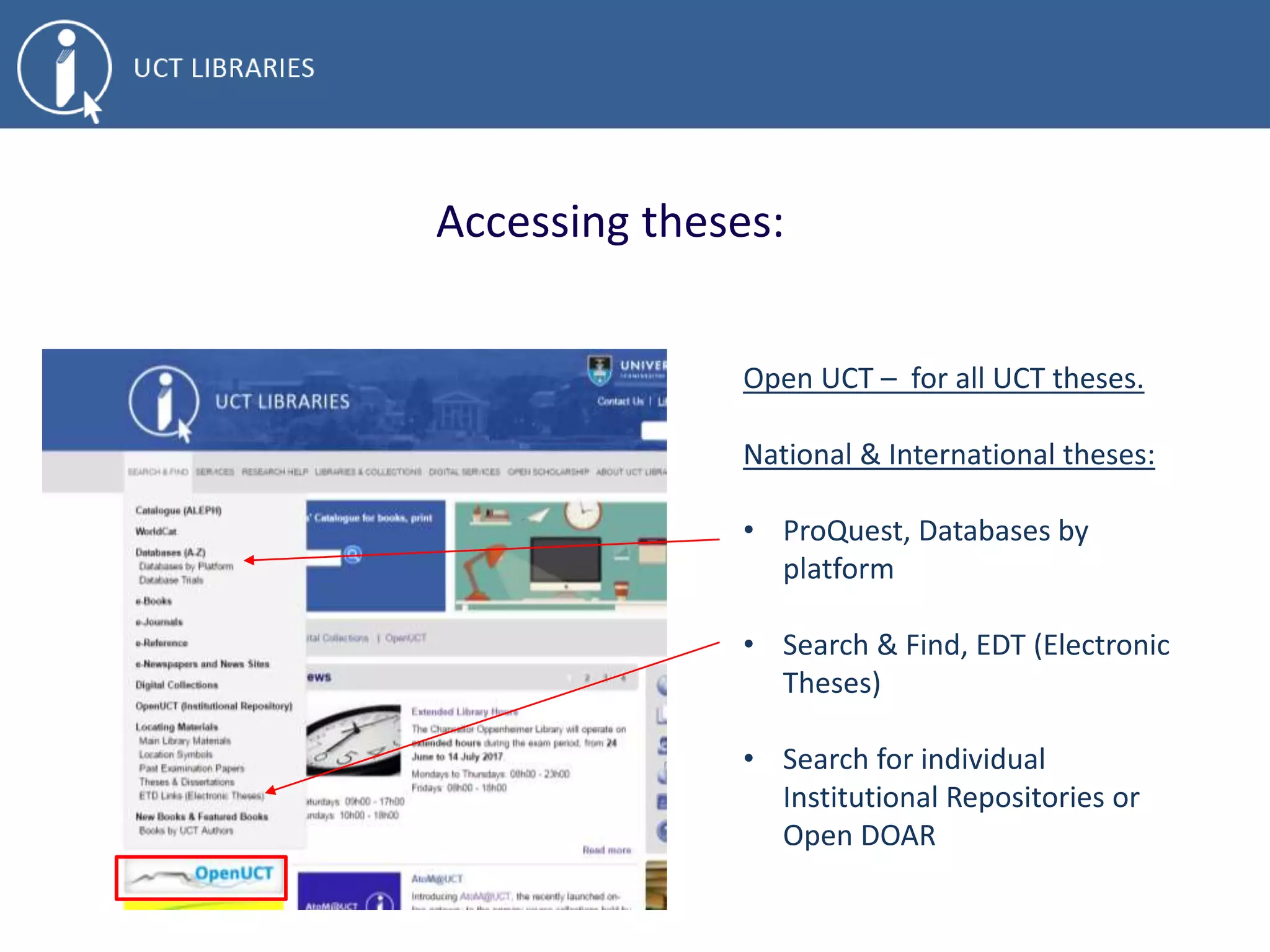The height and width of the screenshot is (952, 1270).
Task: Select Theses & Dissertations
Action: coord(187,782)
